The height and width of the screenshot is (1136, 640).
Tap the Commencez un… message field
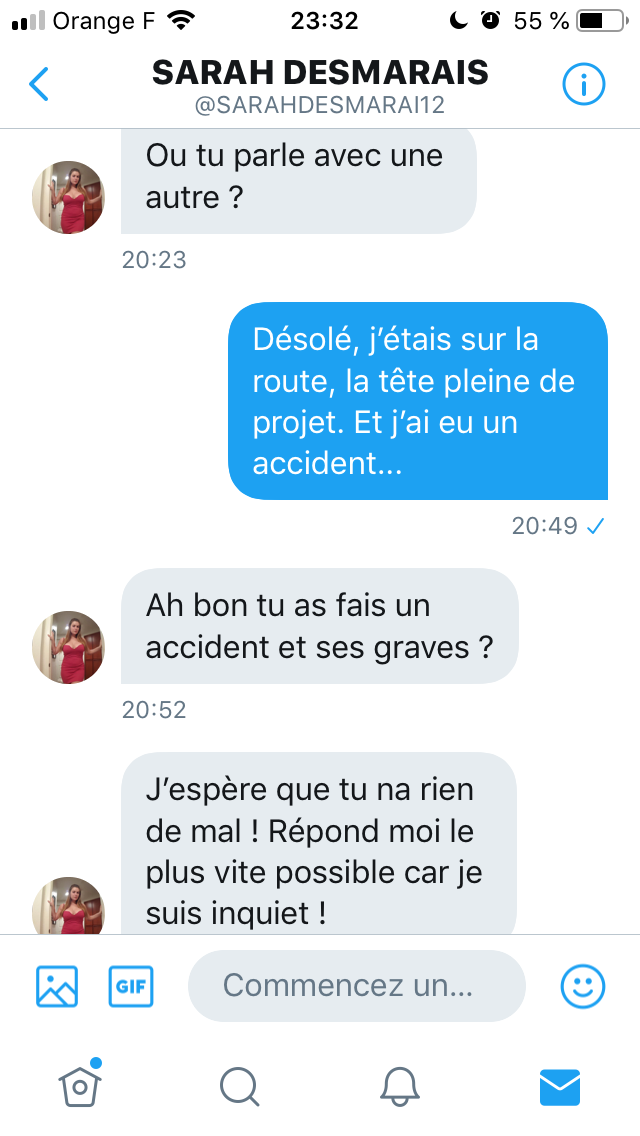coord(357,986)
